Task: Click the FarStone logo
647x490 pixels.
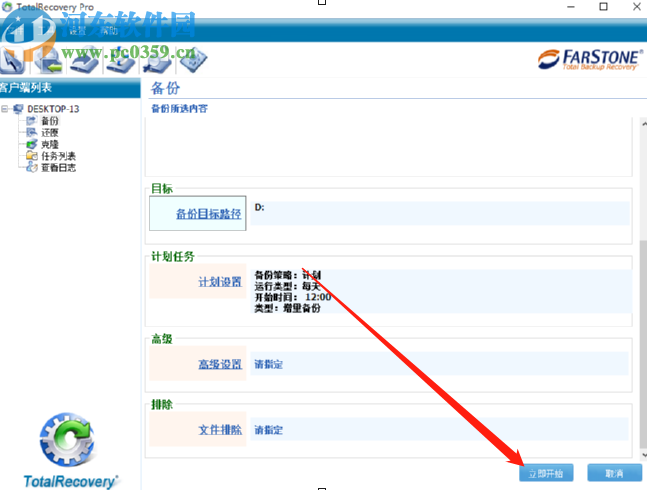Action: click(x=590, y=60)
